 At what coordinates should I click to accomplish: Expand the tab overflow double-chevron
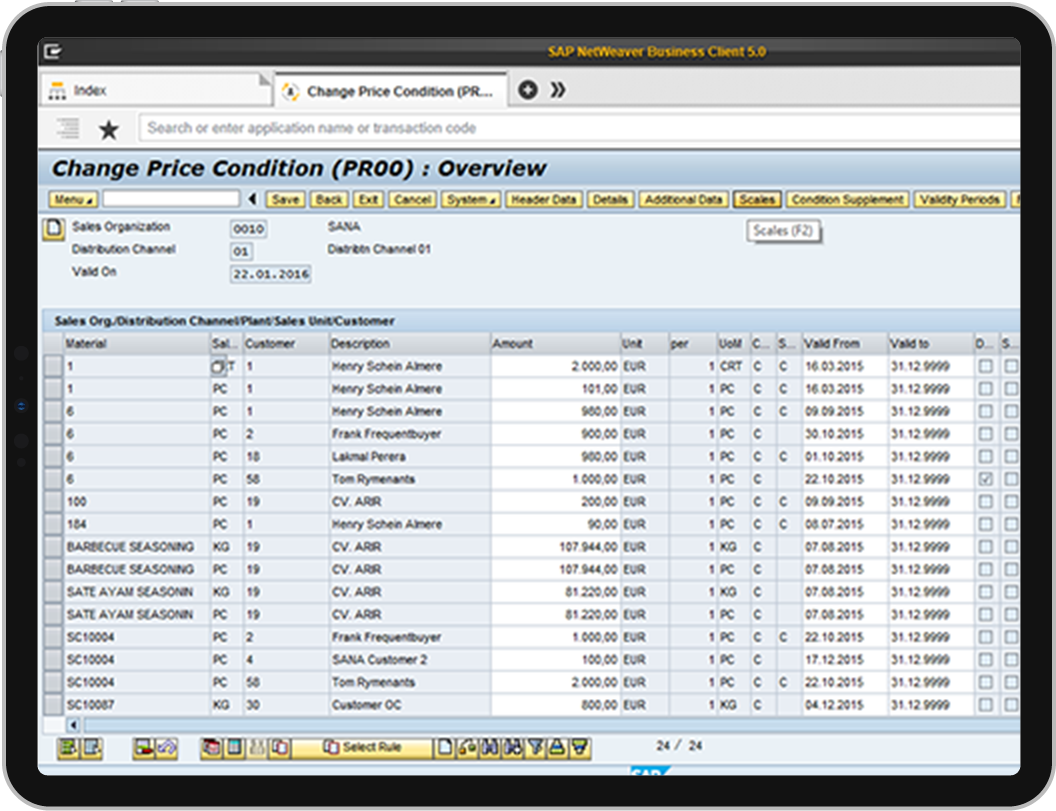coord(558,90)
